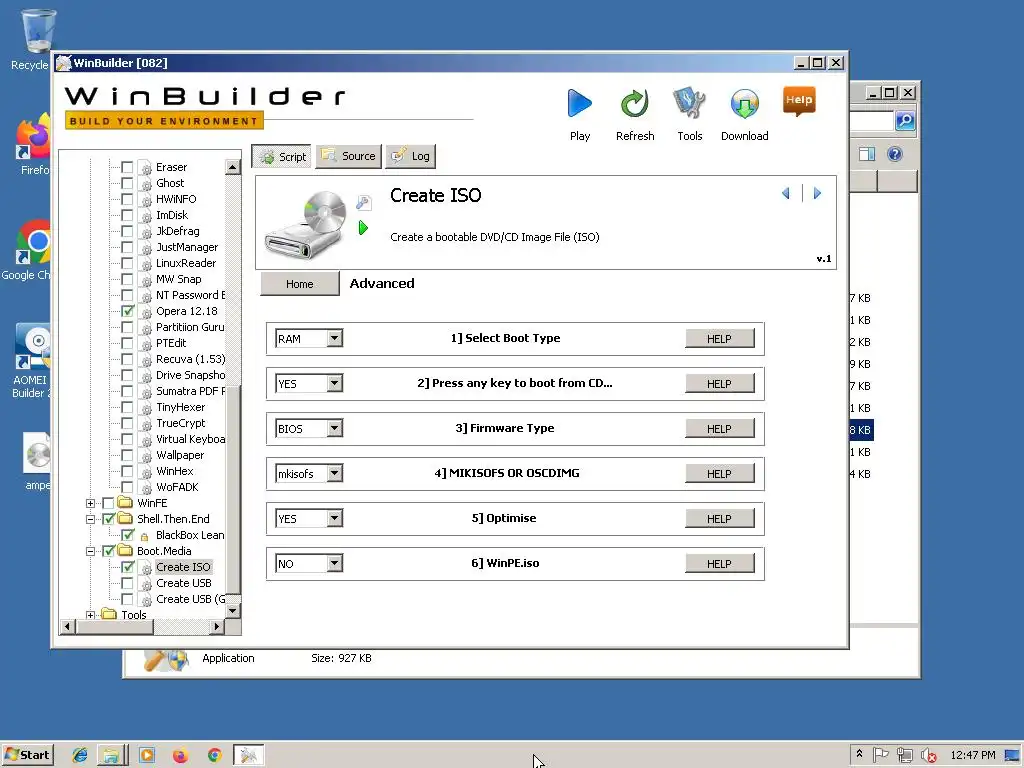The image size is (1024, 768).
Task: Click HELP for Optimise
Action: click(x=719, y=519)
